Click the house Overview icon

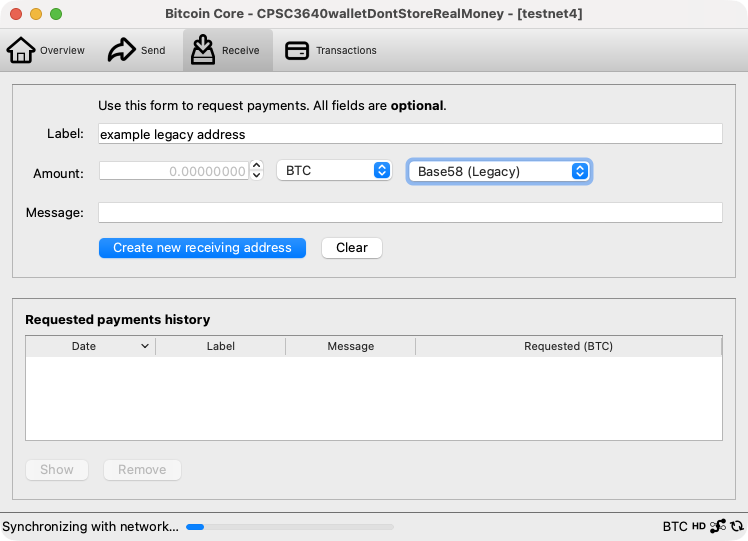tap(21, 50)
